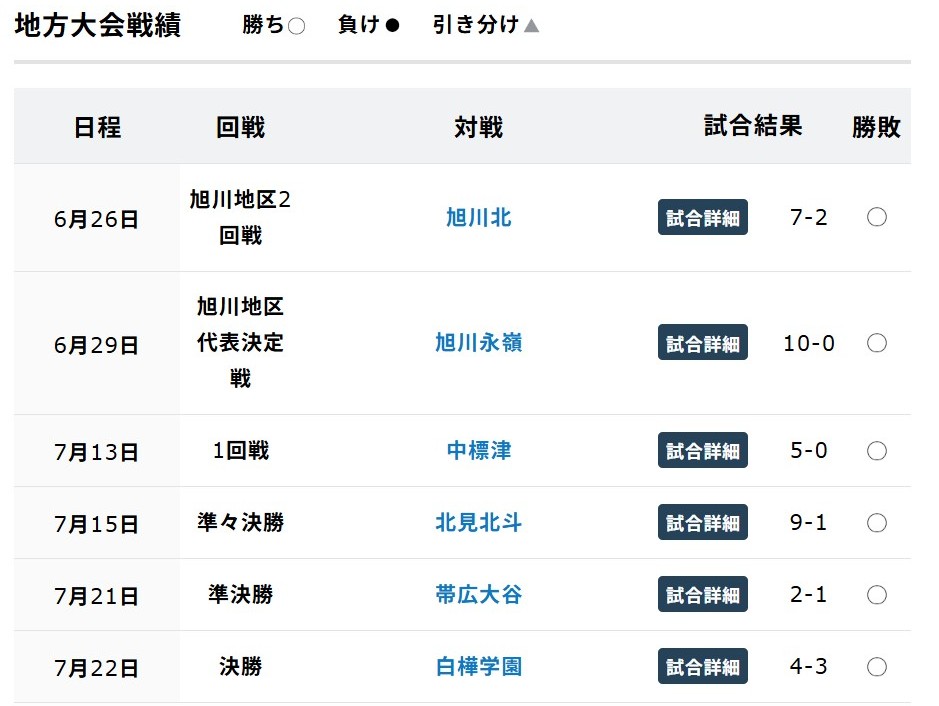Click the 負け legend black dot
This screenshot has width=939, height=706.
392,25
